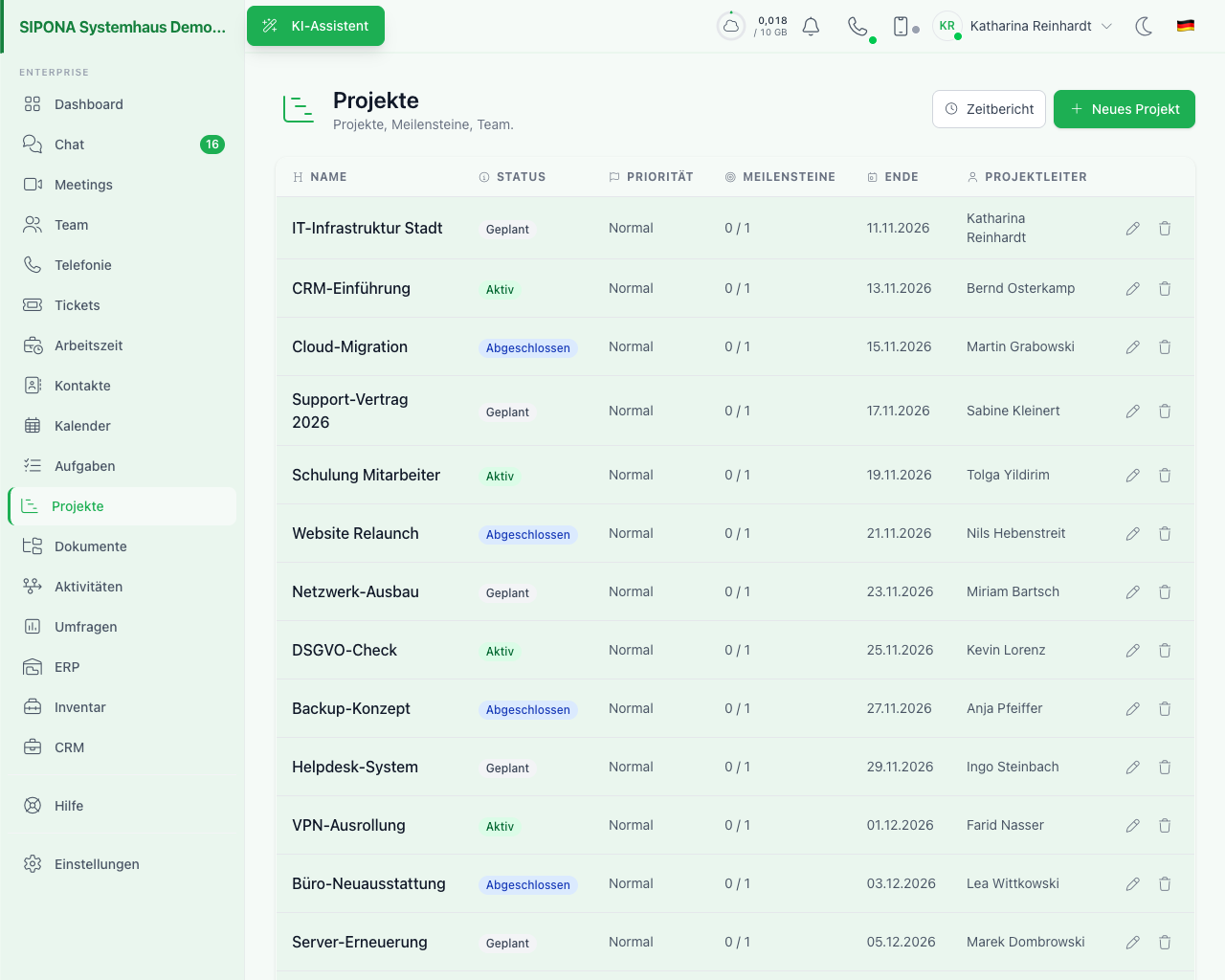Click Aktiv badge of DSGVO-Check
The width and height of the screenshot is (1225, 980).
[x=500, y=652]
